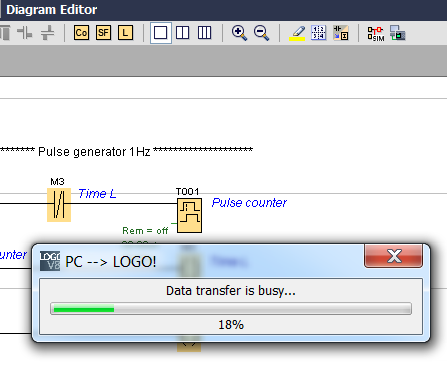Select the T001 pulse generator block
Image resolution: width=447 pixels, height=371 pixels.
(189, 215)
